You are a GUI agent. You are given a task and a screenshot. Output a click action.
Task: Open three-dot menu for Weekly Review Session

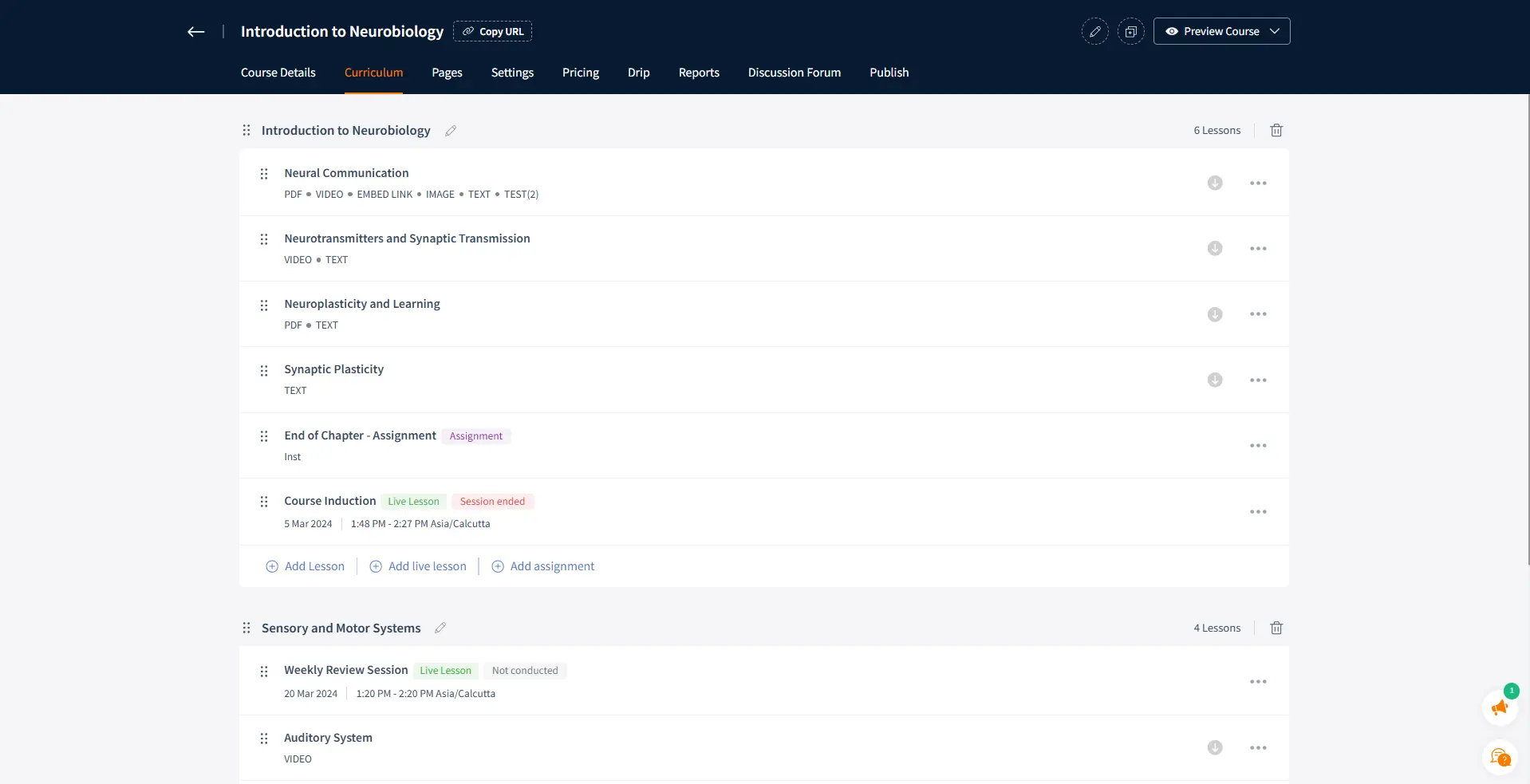click(x=1257, y=682)
